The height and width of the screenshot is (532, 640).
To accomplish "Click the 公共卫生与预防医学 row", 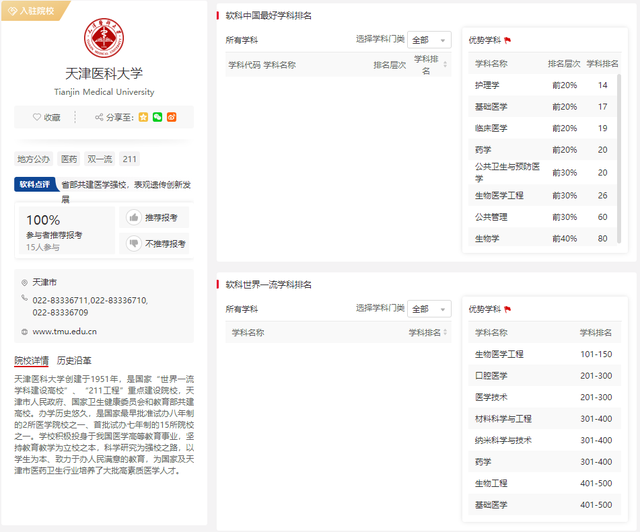I will point(542,173).
